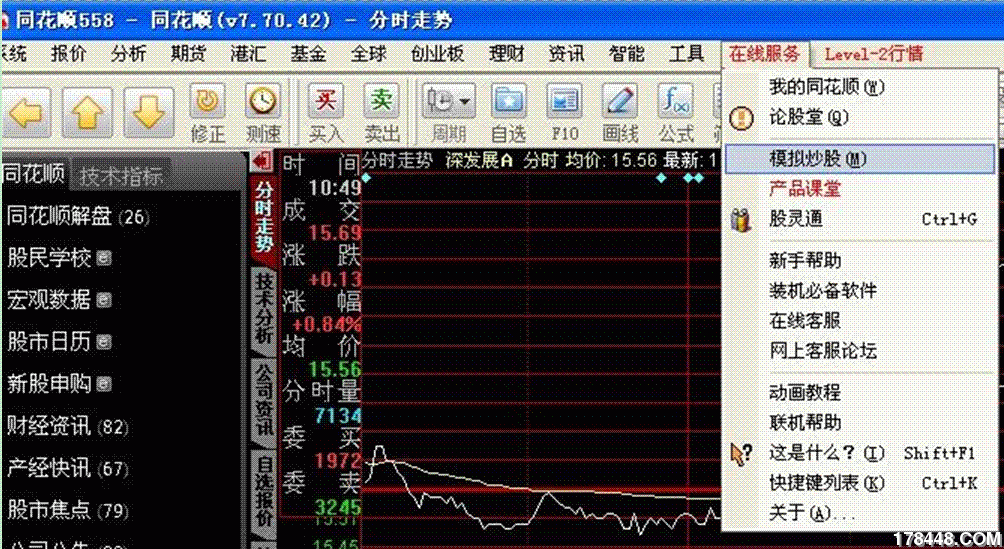Screen dimensions: 1004x549
Task: Collapse the left panel with red arrow icon
Action: 262,161
